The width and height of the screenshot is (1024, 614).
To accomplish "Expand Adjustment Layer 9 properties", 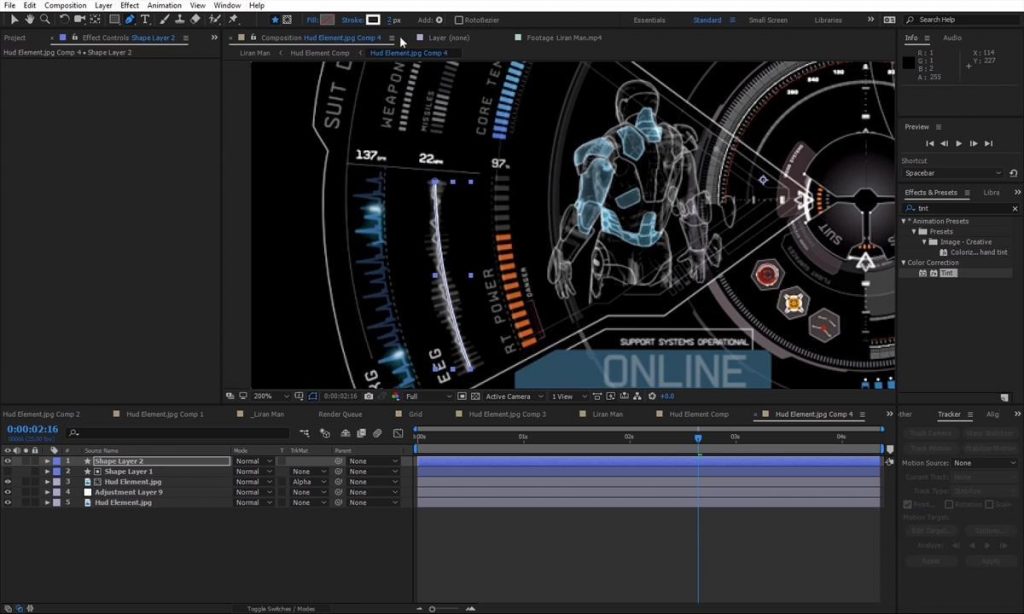I will click(x=47, y=493).
